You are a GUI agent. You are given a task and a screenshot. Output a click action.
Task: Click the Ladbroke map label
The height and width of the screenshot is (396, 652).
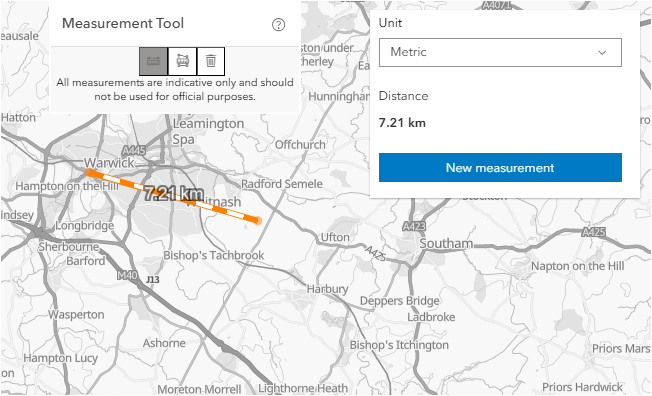[431, 317]
